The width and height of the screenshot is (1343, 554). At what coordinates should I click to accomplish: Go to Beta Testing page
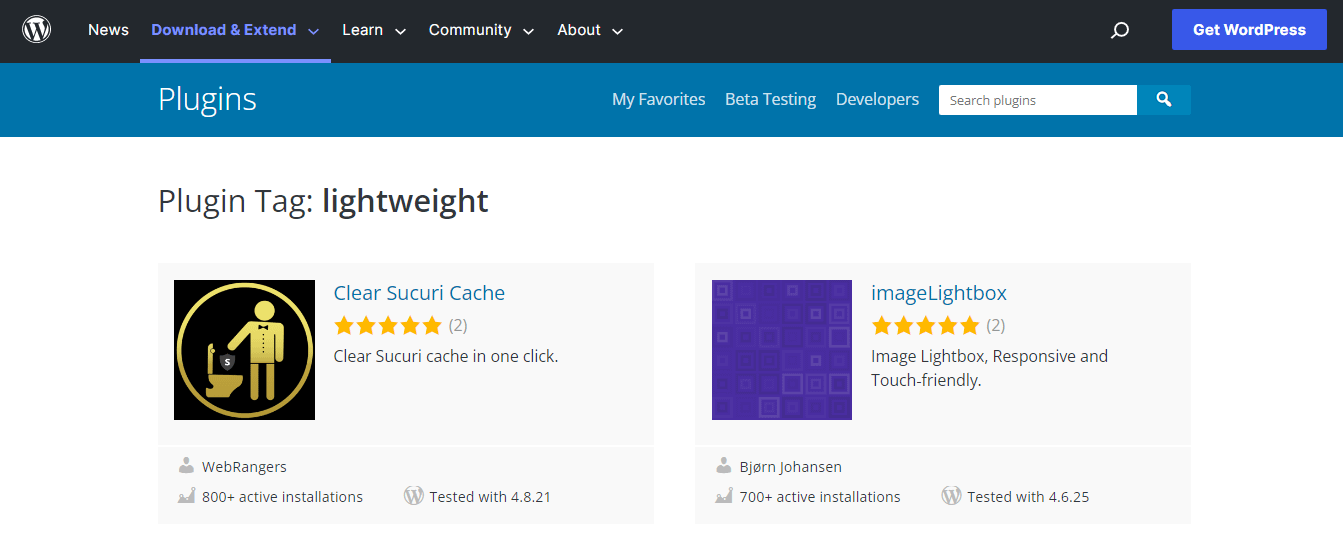click(x=770, y=100)
